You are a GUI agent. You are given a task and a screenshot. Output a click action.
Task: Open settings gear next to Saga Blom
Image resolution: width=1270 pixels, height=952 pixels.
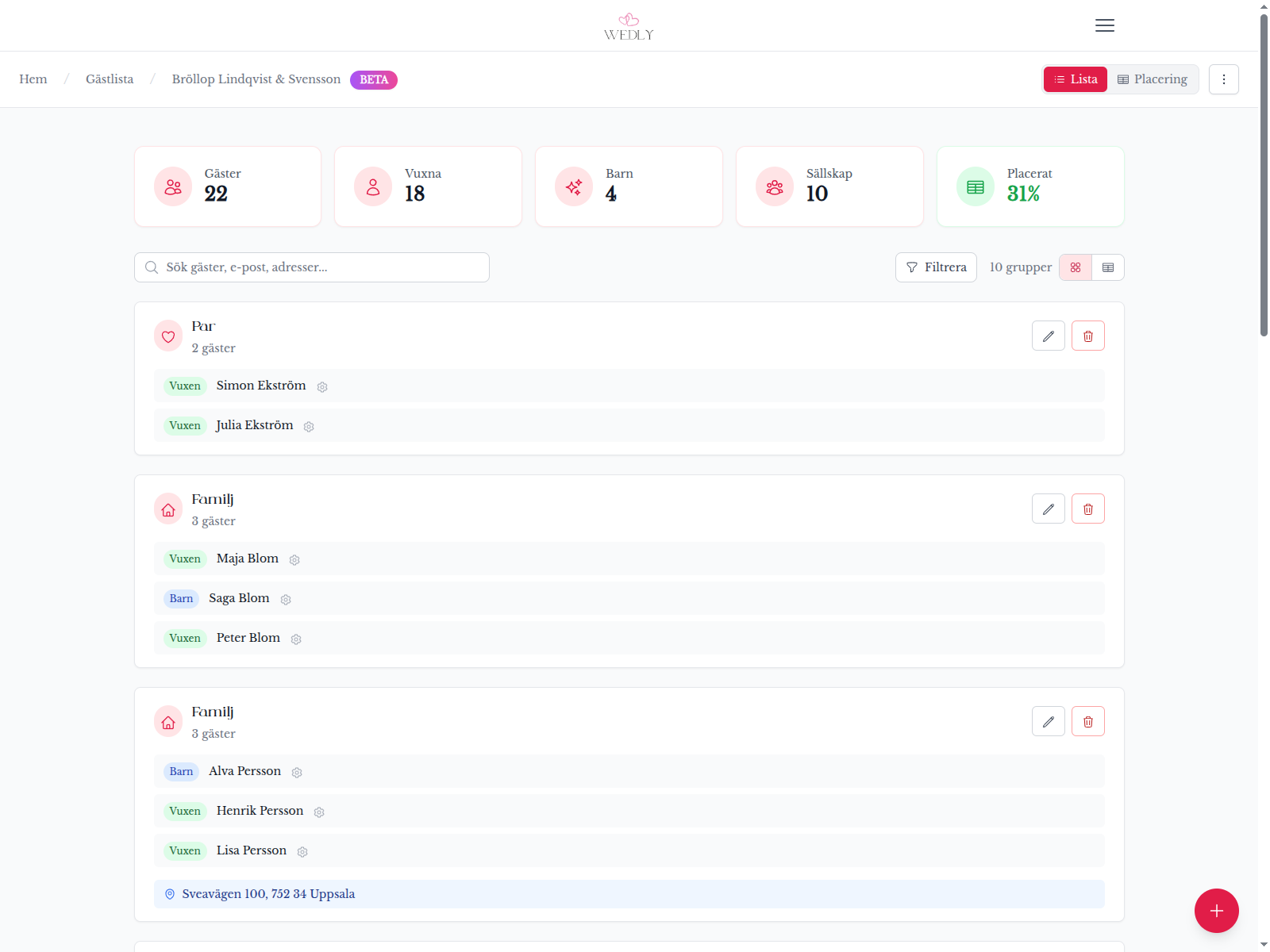[x=286, y=600]
